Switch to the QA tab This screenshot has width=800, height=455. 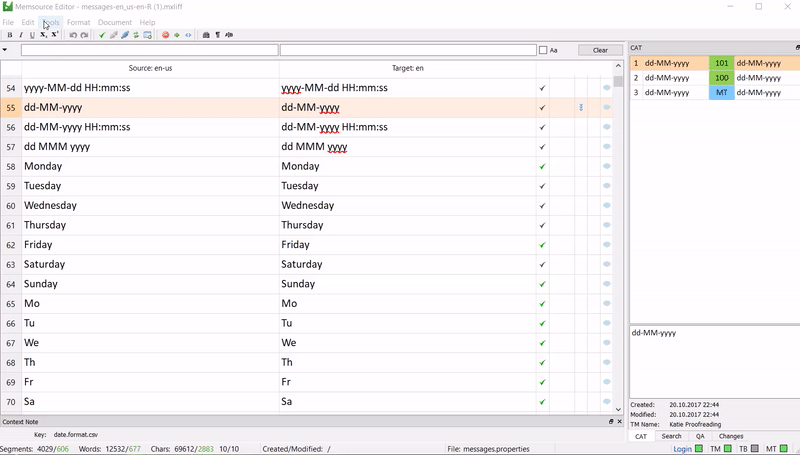[700, 436]
